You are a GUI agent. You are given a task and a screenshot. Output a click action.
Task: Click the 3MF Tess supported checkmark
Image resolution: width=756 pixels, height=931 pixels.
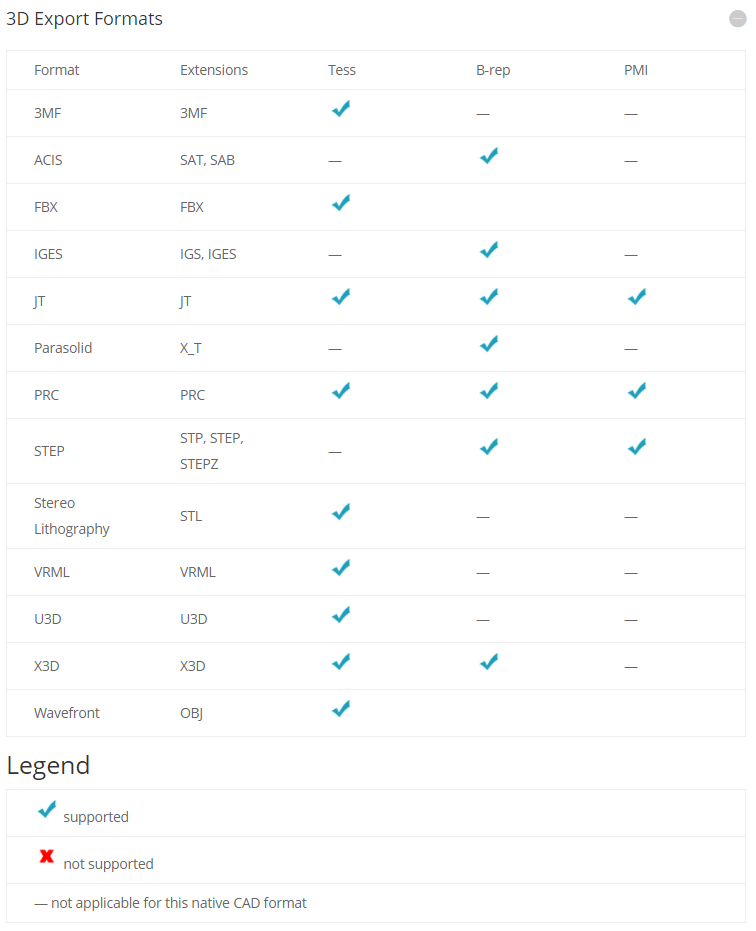(x=341, y=109)
